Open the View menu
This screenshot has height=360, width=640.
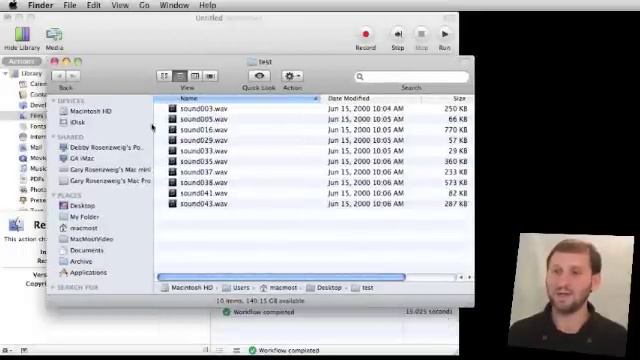point(120,5)
